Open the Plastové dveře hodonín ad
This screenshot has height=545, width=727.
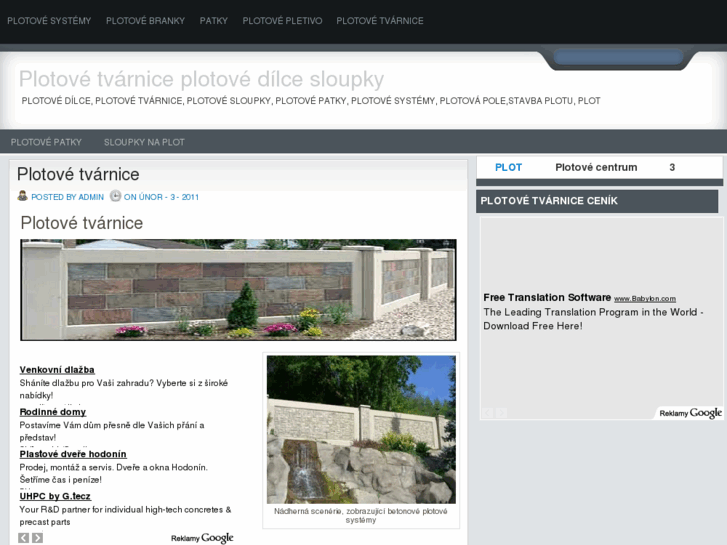(73, 454)
